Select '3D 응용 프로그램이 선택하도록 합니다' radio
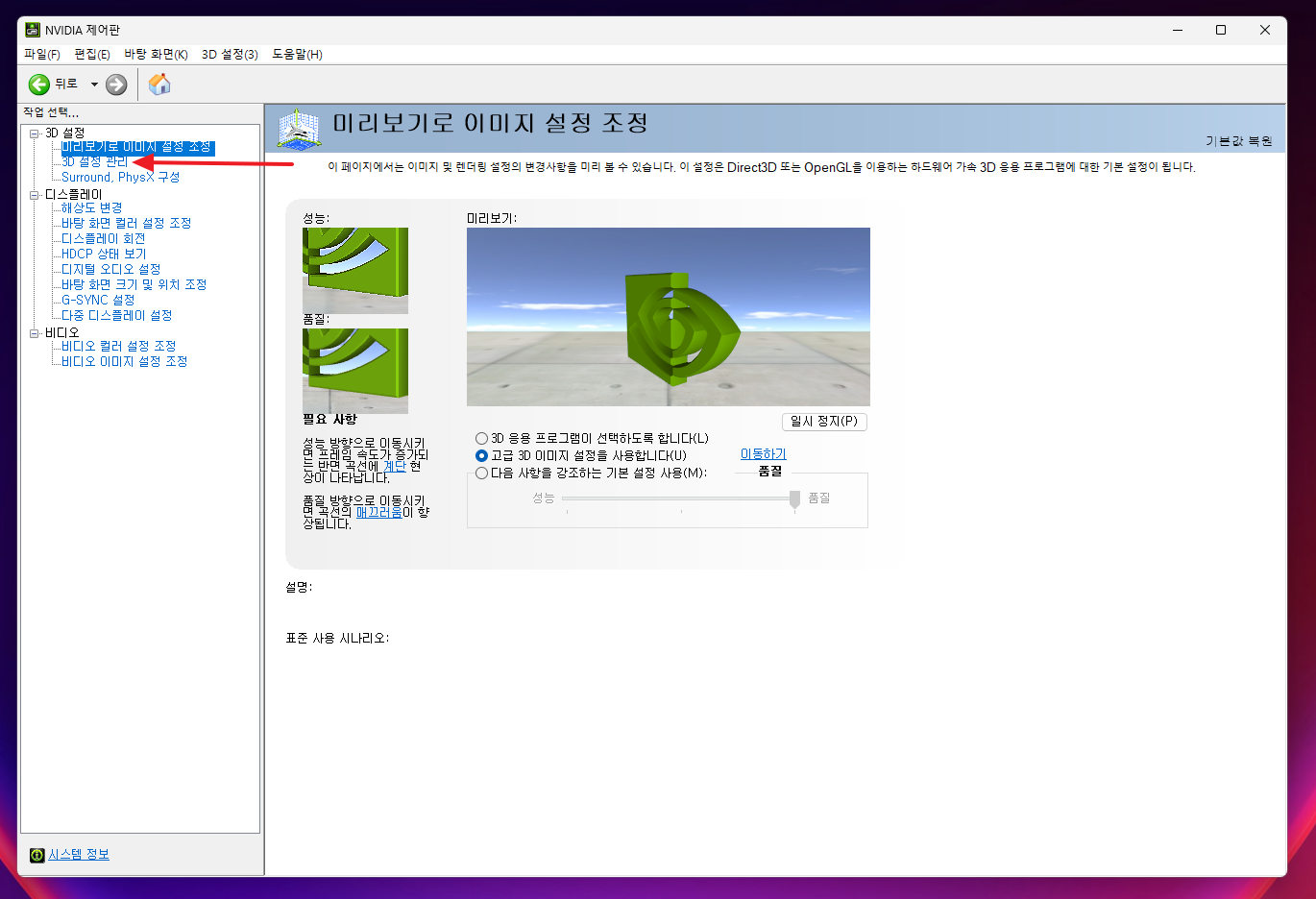Viewport: 1316px width, 899px height. (x=482, y=438)
